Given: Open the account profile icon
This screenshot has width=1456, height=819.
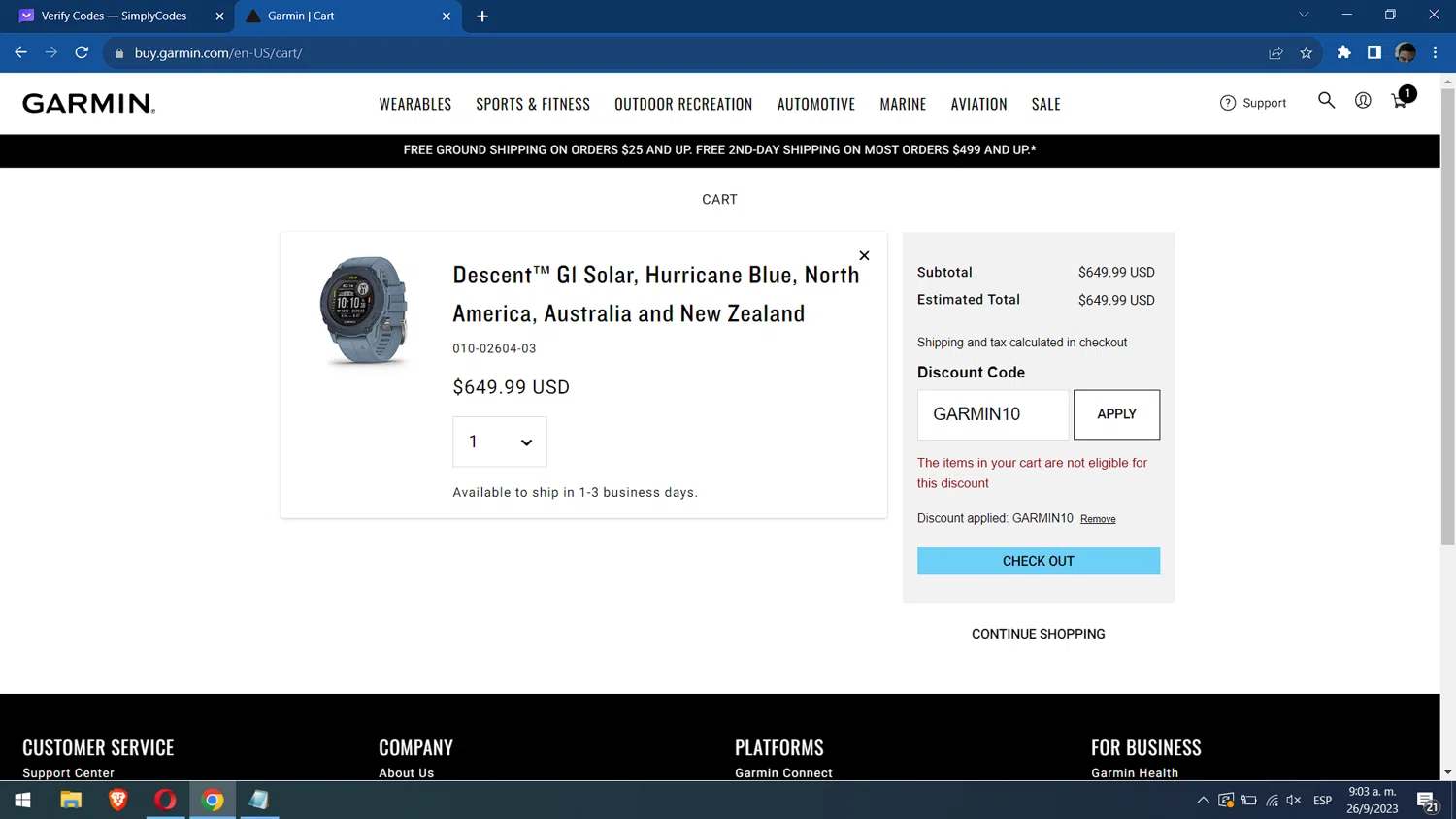Looking at the screenshot, I should point(1363,100).
